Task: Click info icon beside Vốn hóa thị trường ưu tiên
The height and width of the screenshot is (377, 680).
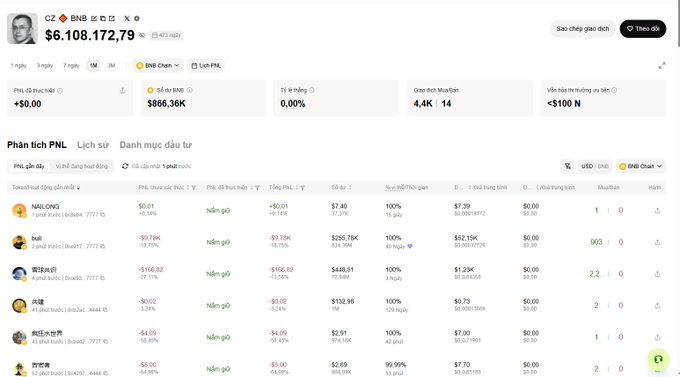Action: (614, 90)
